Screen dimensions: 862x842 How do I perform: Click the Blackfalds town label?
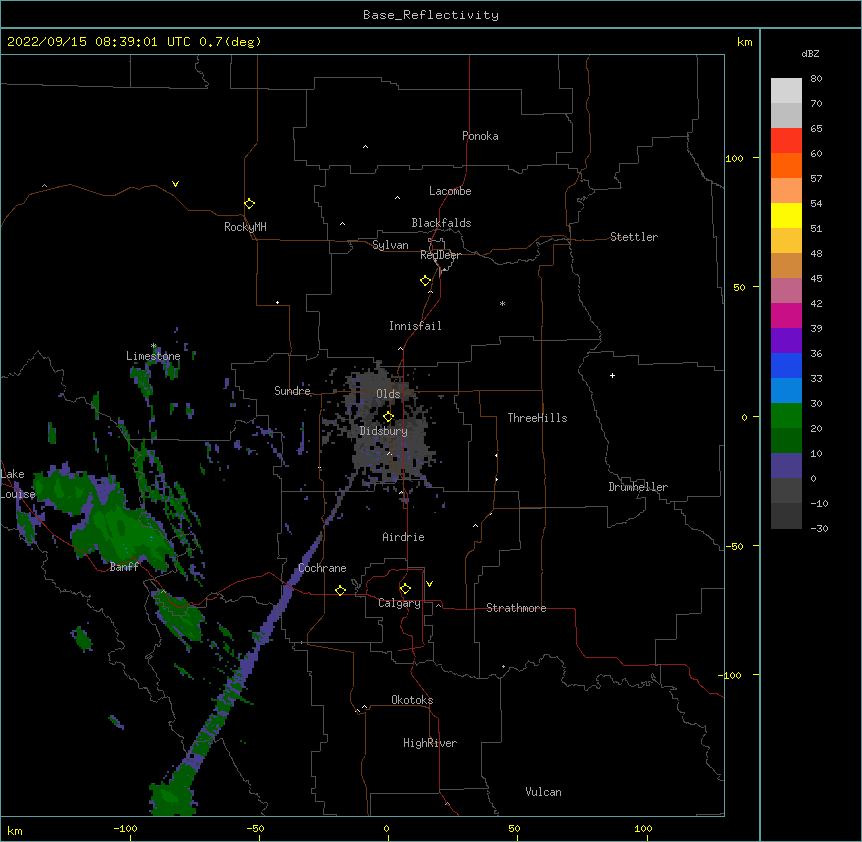pos(441,223)
